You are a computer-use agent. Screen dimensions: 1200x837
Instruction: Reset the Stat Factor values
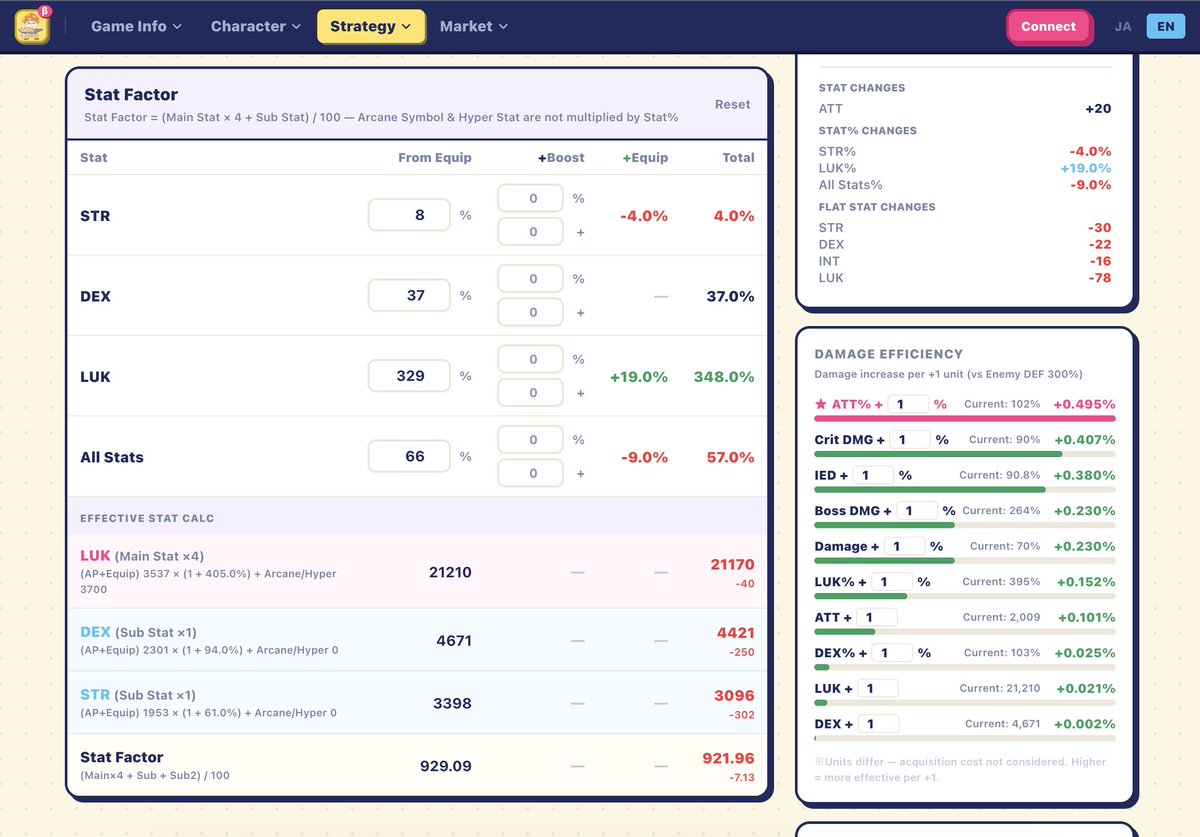pyautogui.click(x=732, y=104)
